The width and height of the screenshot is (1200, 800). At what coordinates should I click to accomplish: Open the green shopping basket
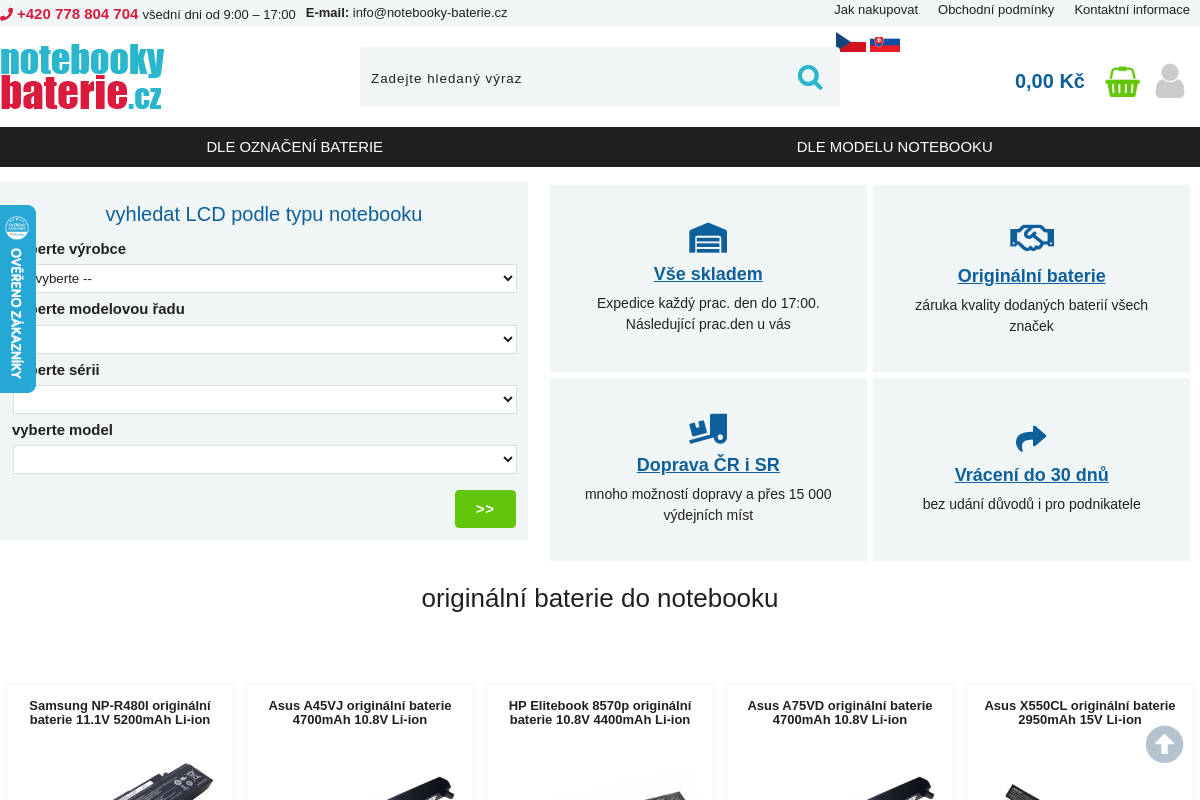pos(1122,81)
